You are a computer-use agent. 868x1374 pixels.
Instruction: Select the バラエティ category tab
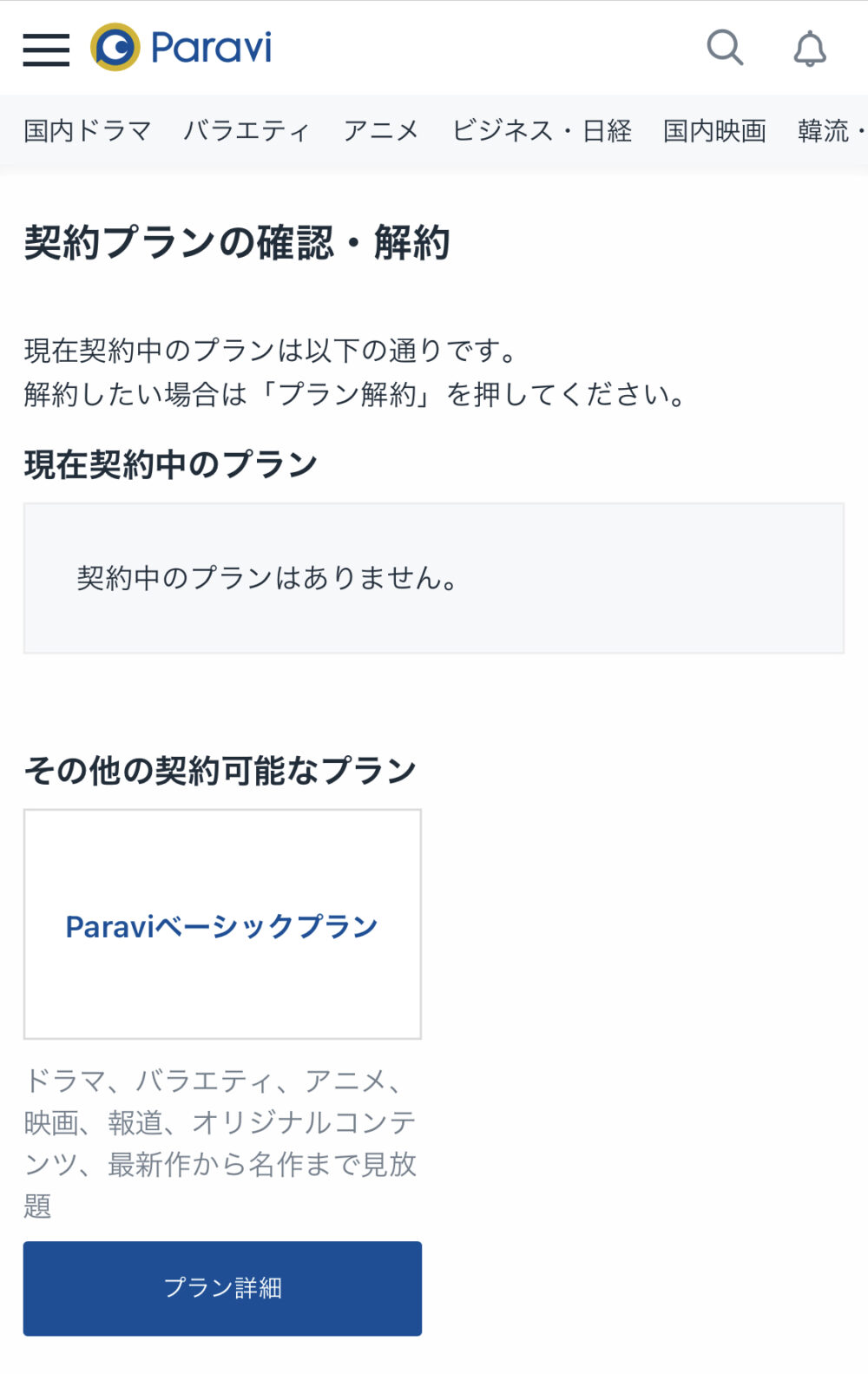247,131
